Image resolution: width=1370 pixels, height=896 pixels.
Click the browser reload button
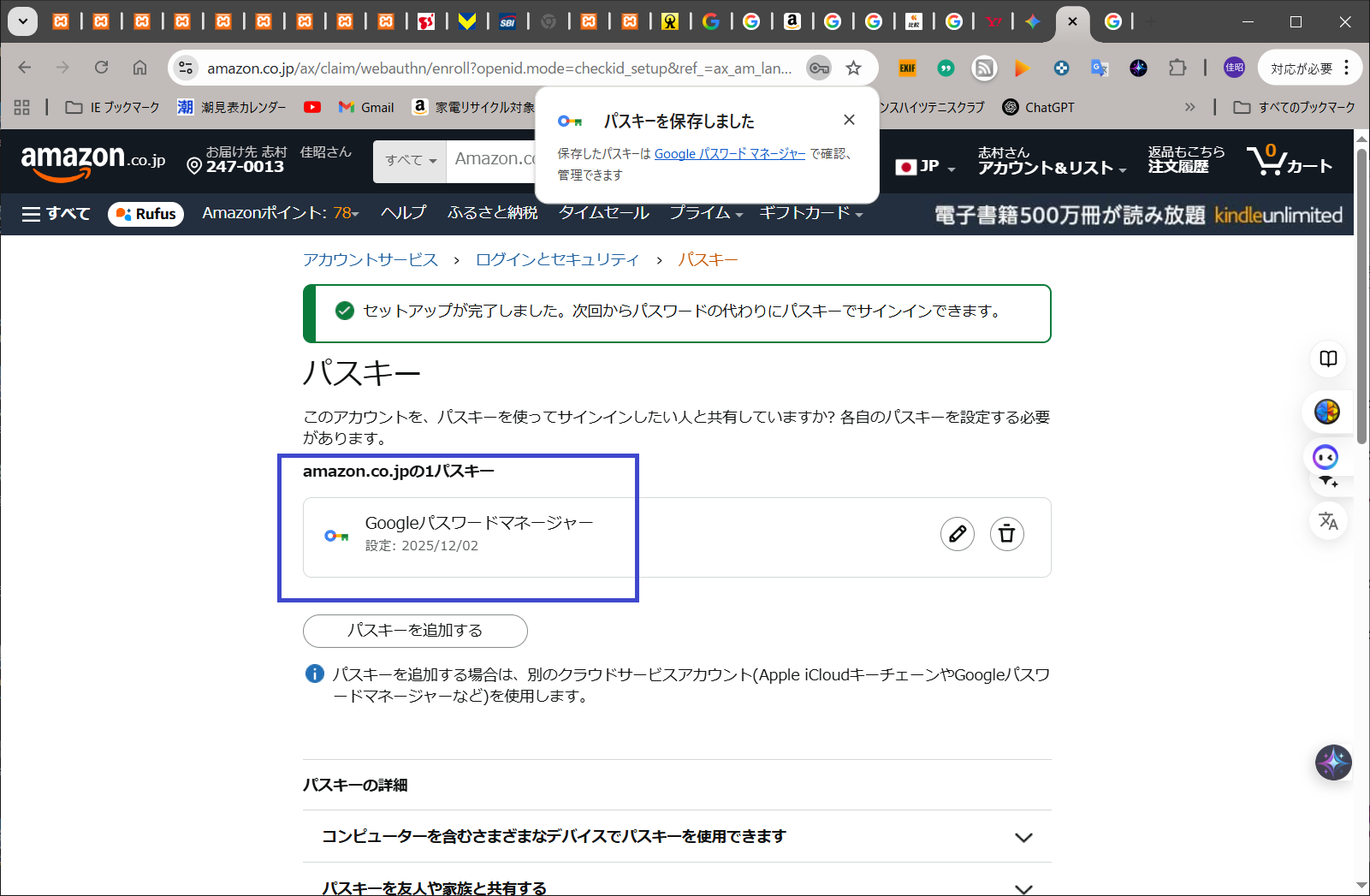pos(101,68)
